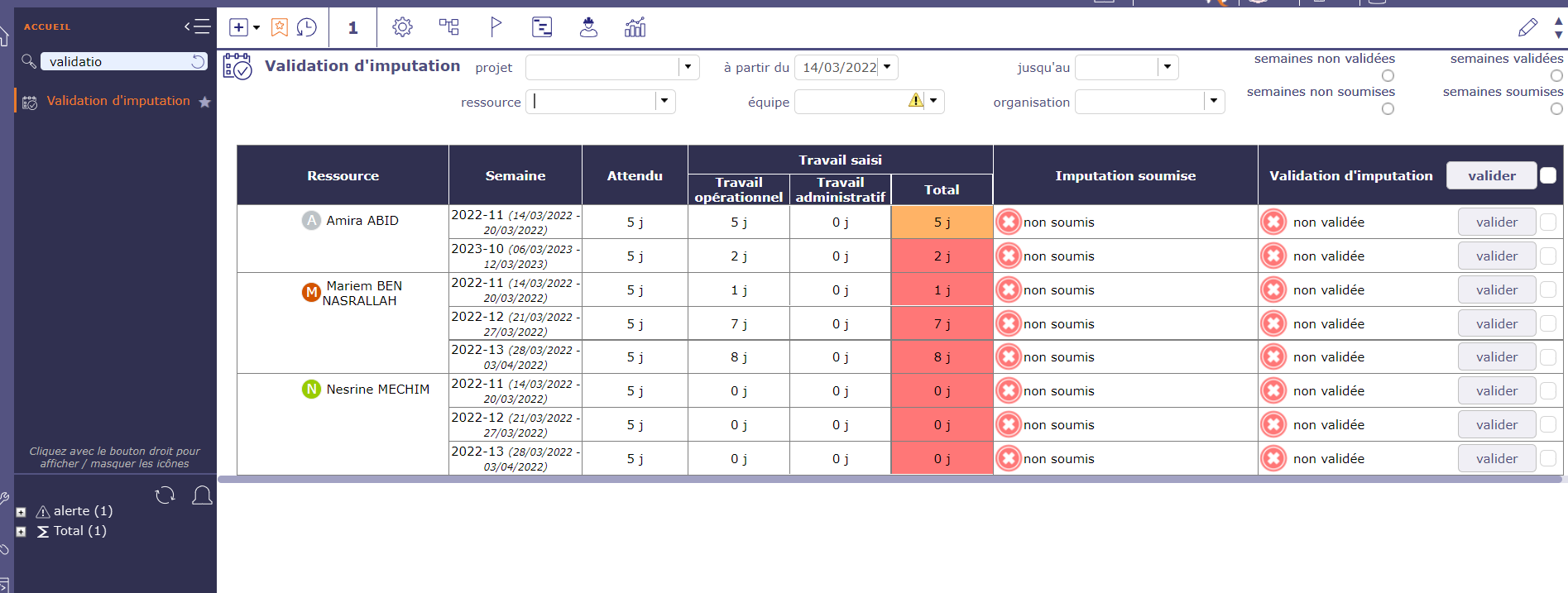The height and width of the screenshot is (593, 1568).
Task: Click the pencil edit icon at top right
Action: [1527, 27]
